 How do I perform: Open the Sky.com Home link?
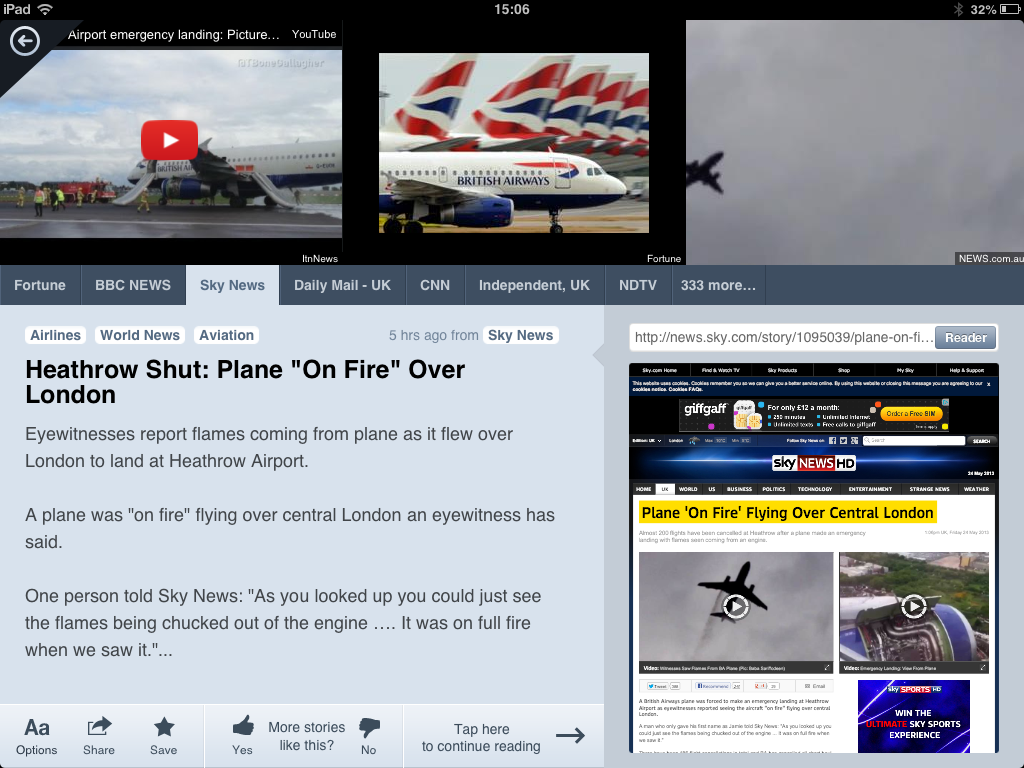pyautogui.click(x=660, y=370)
